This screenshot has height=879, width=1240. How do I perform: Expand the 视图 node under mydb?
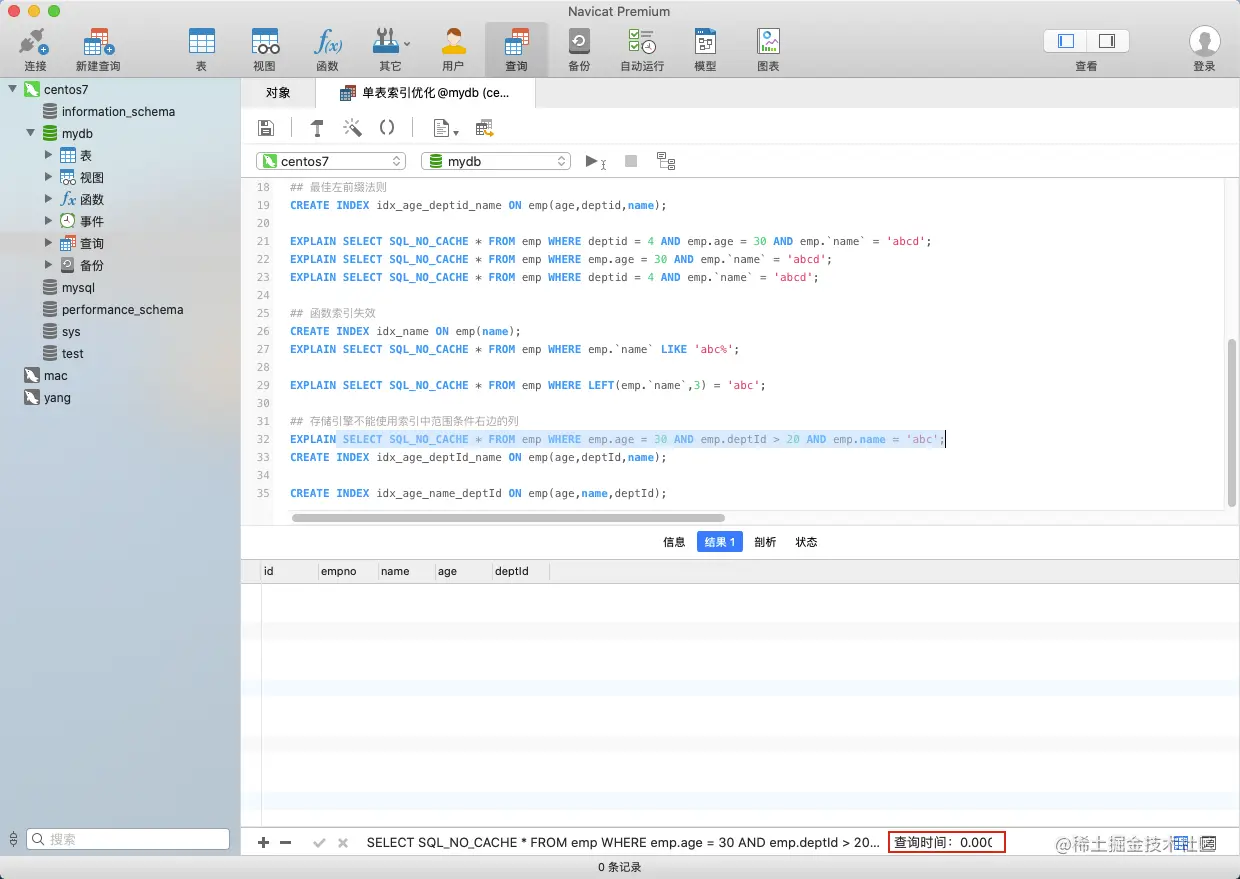(49, 177)
